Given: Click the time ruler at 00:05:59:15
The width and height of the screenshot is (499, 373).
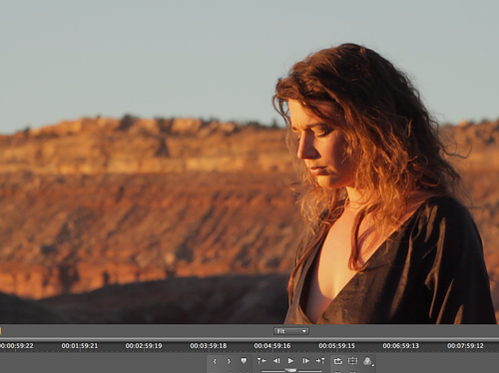Looking at the screenshot, I should (336, 346).
